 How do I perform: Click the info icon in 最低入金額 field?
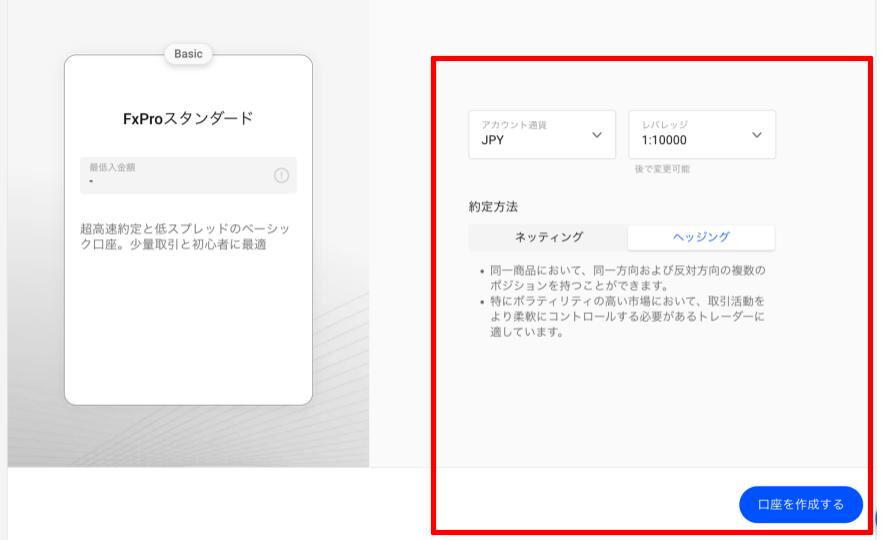tap(281, 176)
